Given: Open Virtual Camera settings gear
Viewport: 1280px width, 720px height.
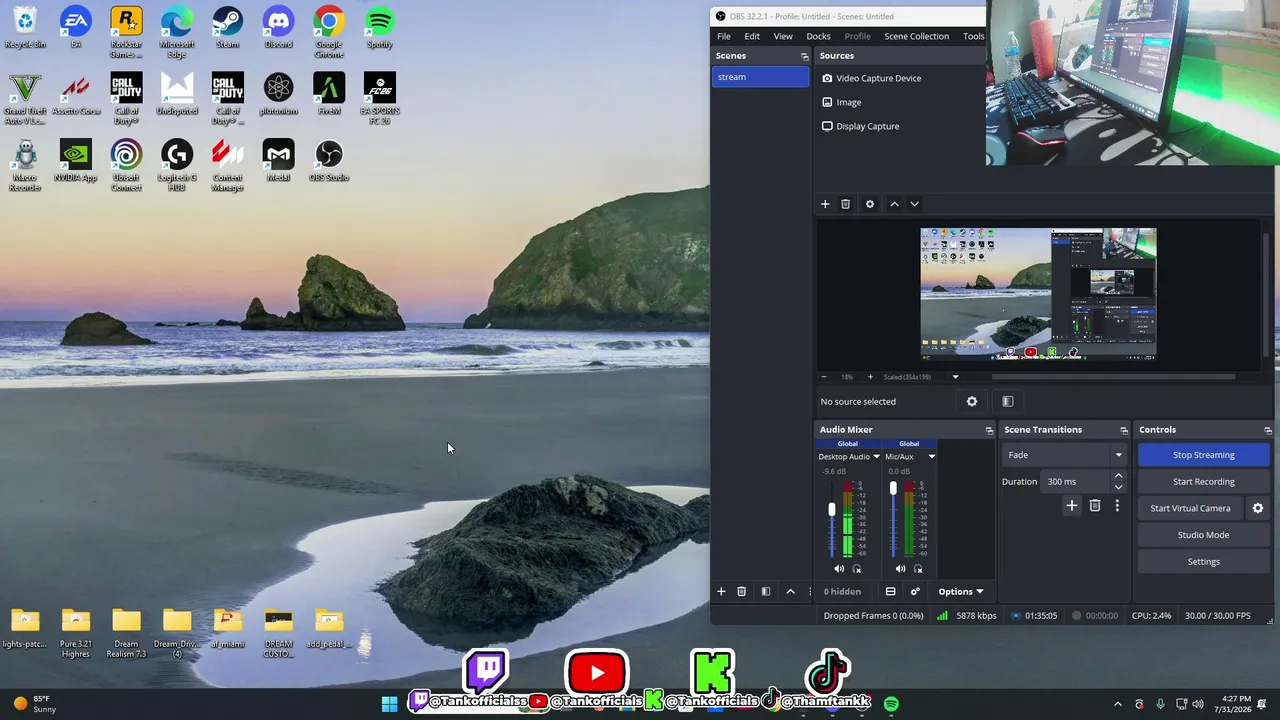Looking at the screenshot, I should (x=1258, y=508).
